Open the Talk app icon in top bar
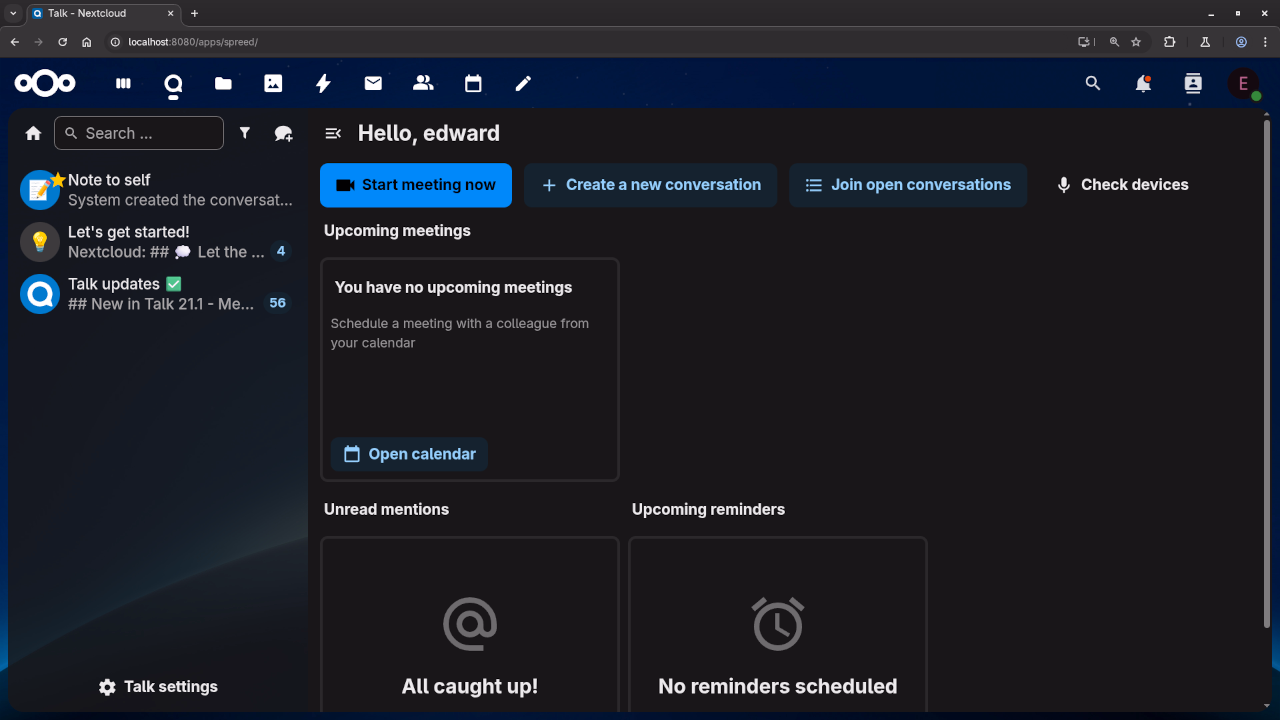Image resolution: width=1280 pixels, height=720 pixels. (x=173, y=84)
